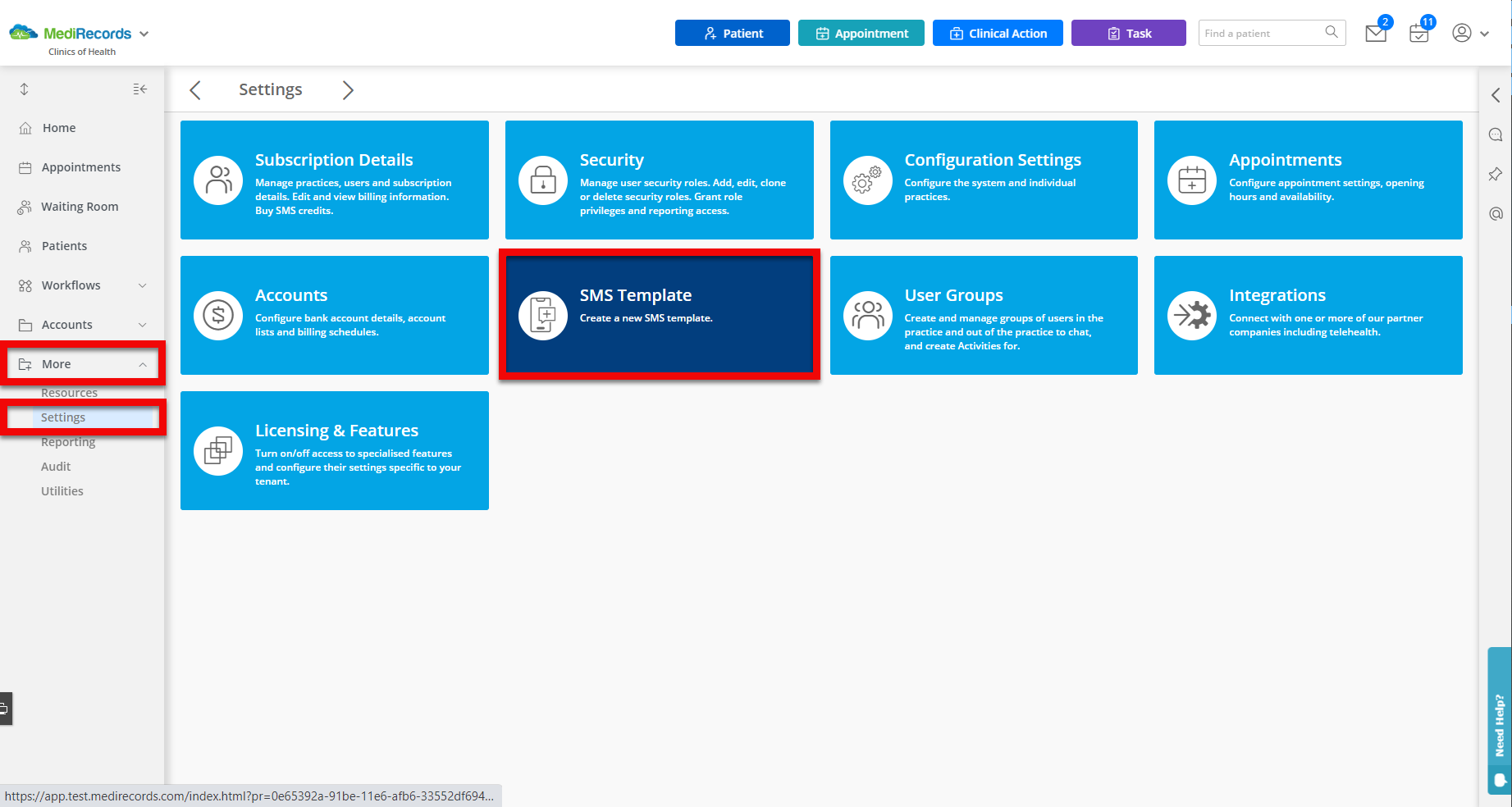Collapse the left navigation menu icon
1512x807 pixels.
[x=140, y=89]
